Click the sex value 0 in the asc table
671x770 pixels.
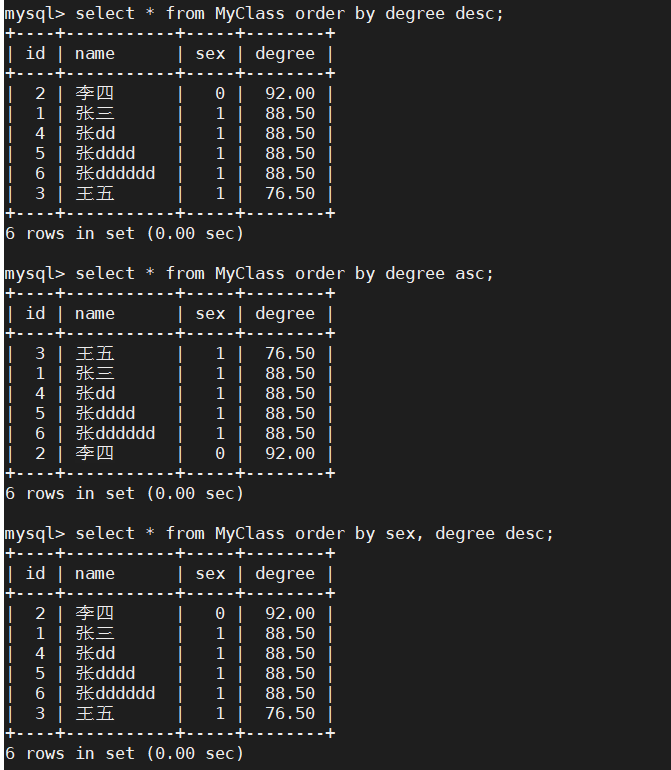pyautogui.click(x=220, y=453)
